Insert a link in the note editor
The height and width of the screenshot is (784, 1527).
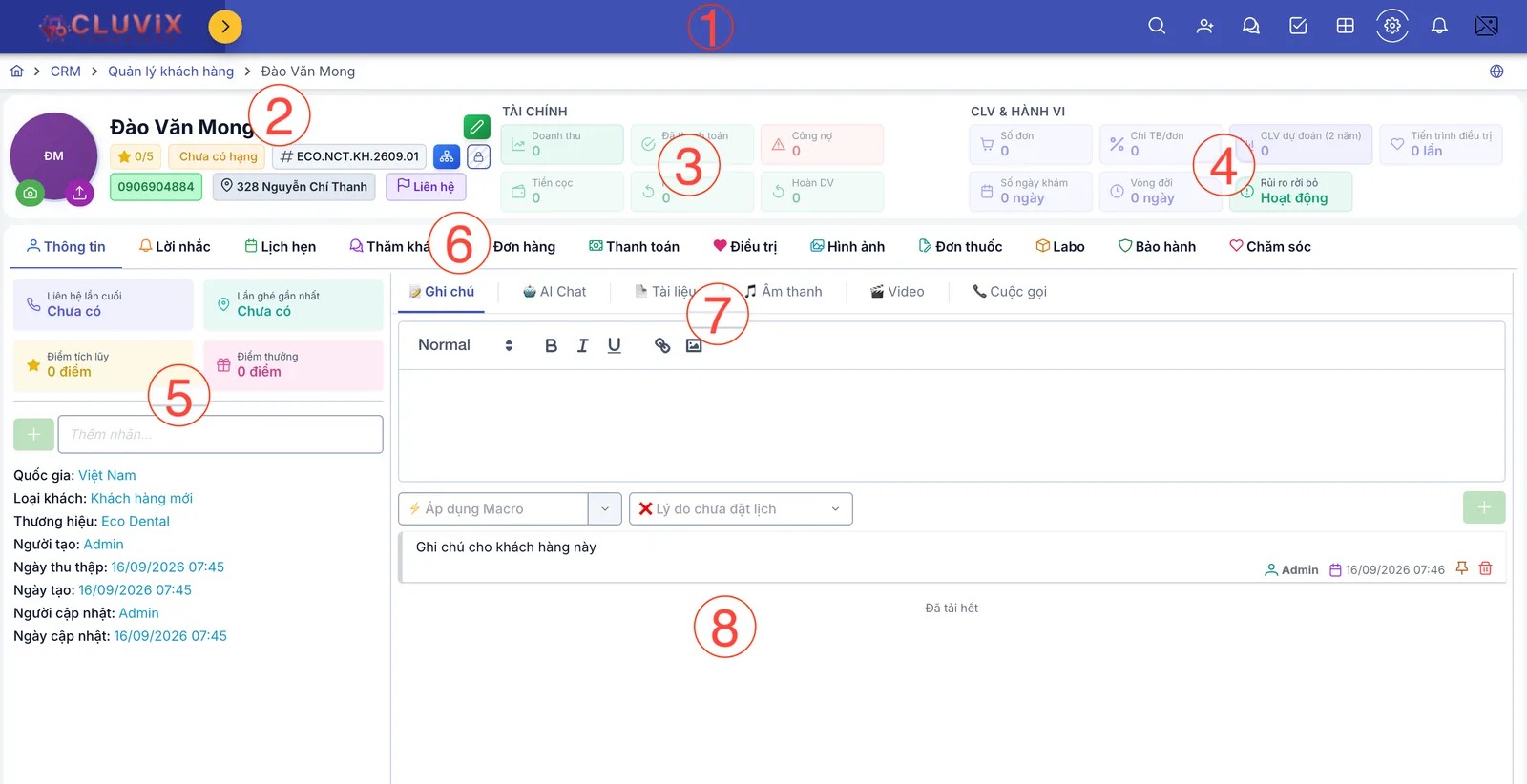click(x=662, y=345)
